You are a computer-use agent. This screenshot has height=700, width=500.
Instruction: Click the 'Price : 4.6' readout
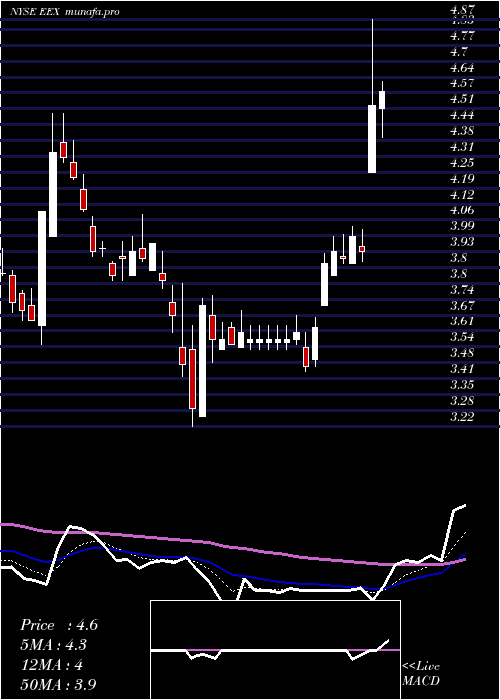coord(59,625)
